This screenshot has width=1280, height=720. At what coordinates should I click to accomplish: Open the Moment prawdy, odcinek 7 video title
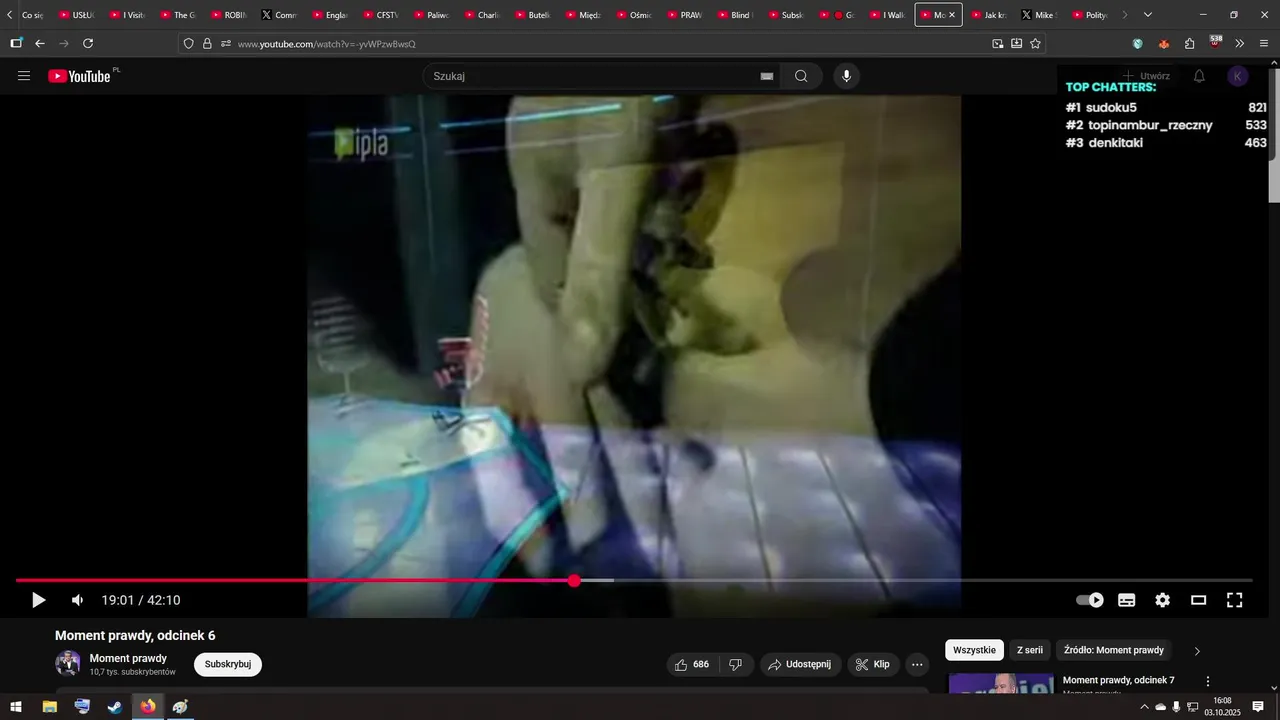coord(1118,680)
